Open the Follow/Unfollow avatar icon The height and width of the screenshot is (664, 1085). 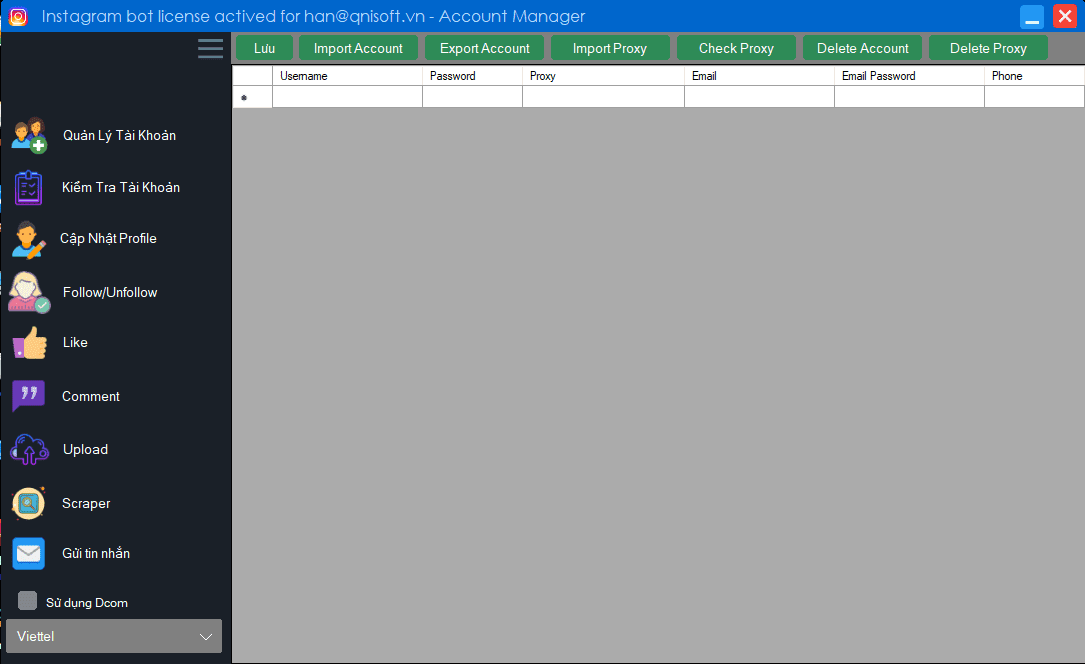pyautogui.click(x=28, y=293)
